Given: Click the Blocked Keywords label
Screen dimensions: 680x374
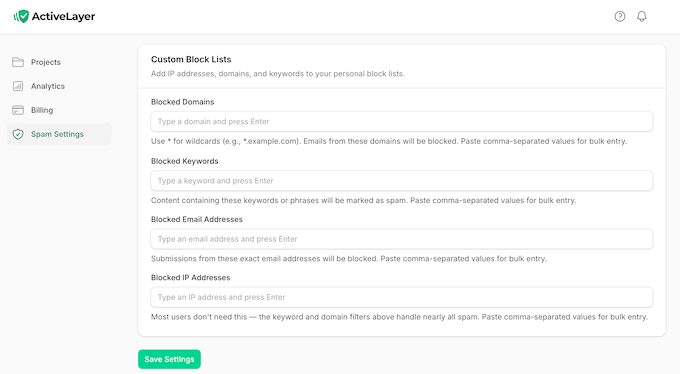Looking at the screenshot, I should (x=185, y=161).
